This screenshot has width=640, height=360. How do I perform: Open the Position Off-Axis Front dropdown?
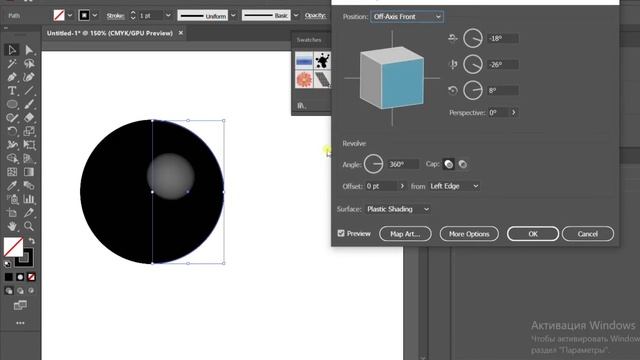click(407, 17)
